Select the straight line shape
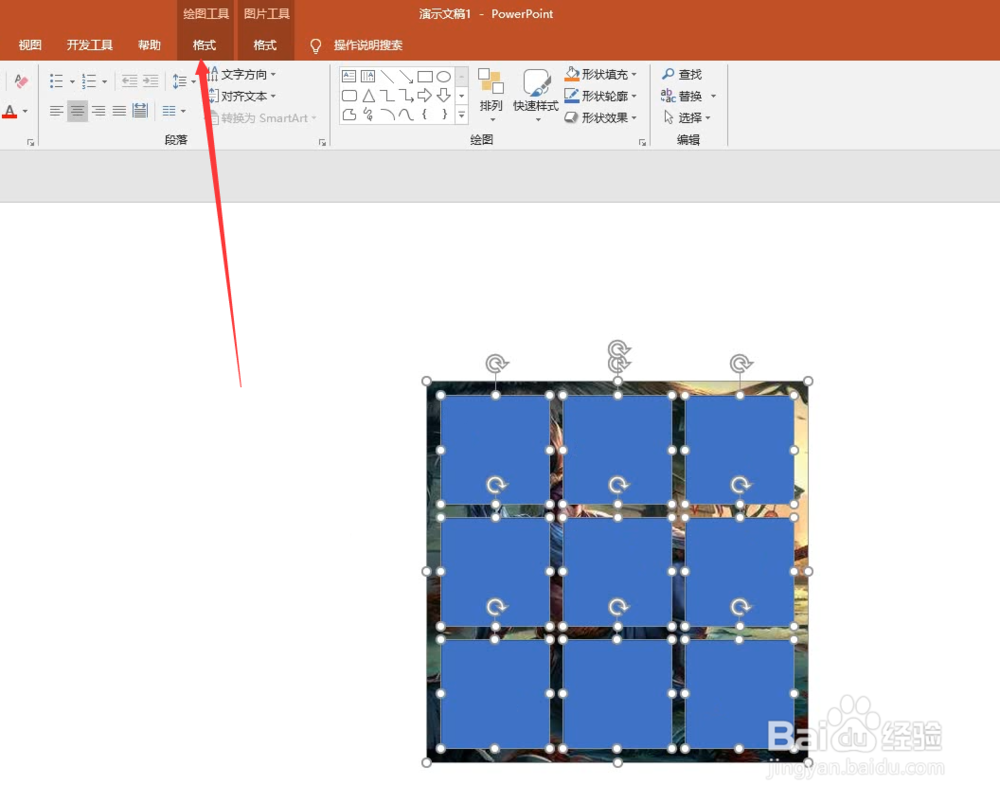The width and height of the screenshot is (1000, 802). (387, 77)
